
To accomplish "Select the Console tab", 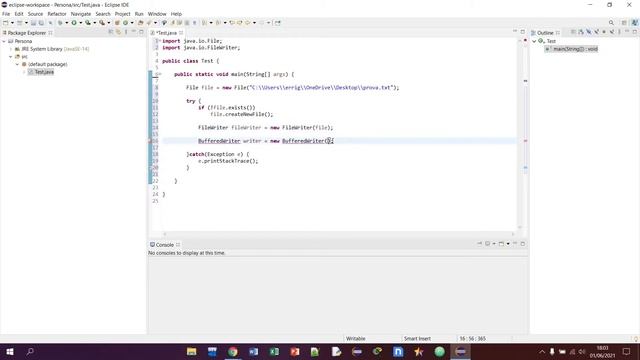I will (165, 245).
